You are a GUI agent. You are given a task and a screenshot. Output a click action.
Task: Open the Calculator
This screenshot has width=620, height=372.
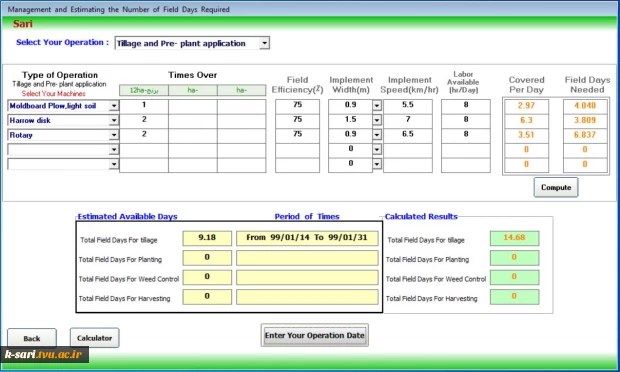(x=95, y=338)
